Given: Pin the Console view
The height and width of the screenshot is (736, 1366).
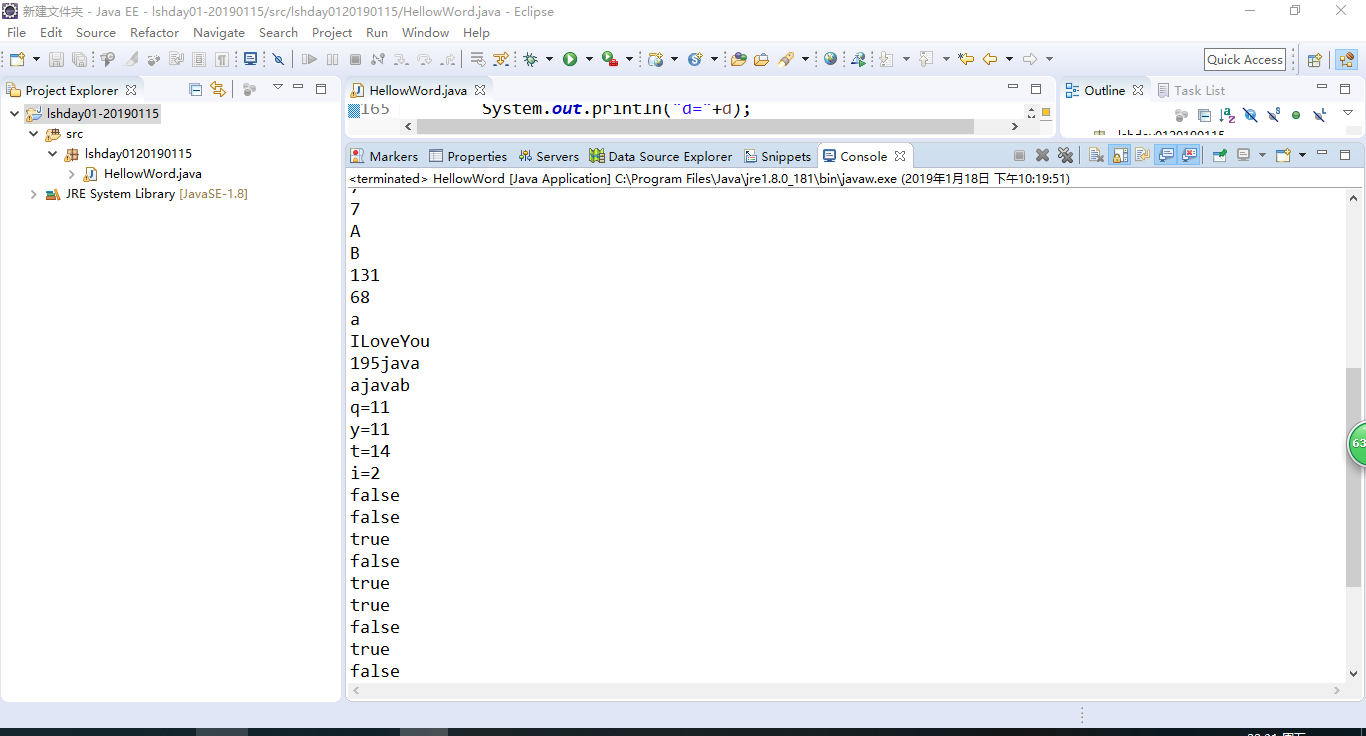Looking at the screenshot, I should [1219, 156].
